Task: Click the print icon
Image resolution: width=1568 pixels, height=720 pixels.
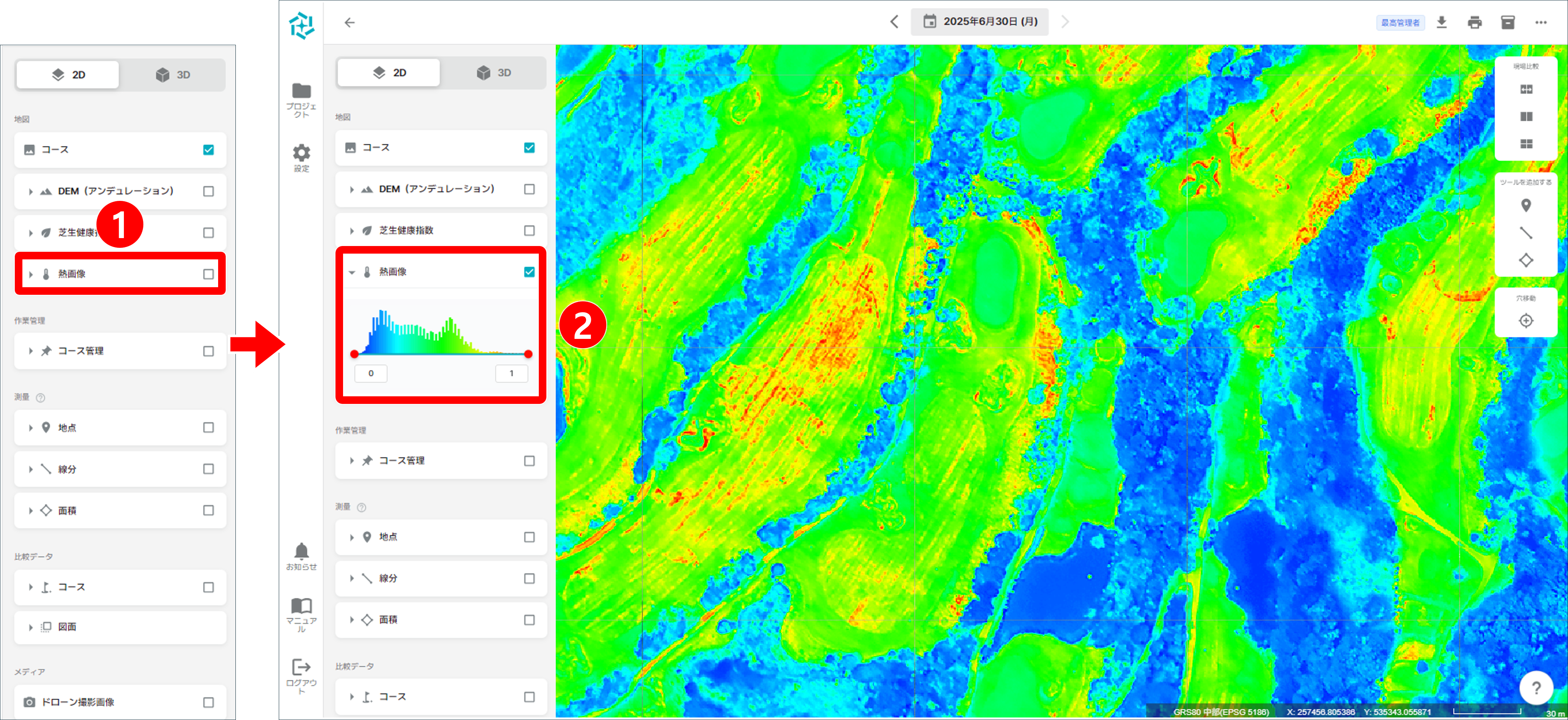Action: 1474,22
